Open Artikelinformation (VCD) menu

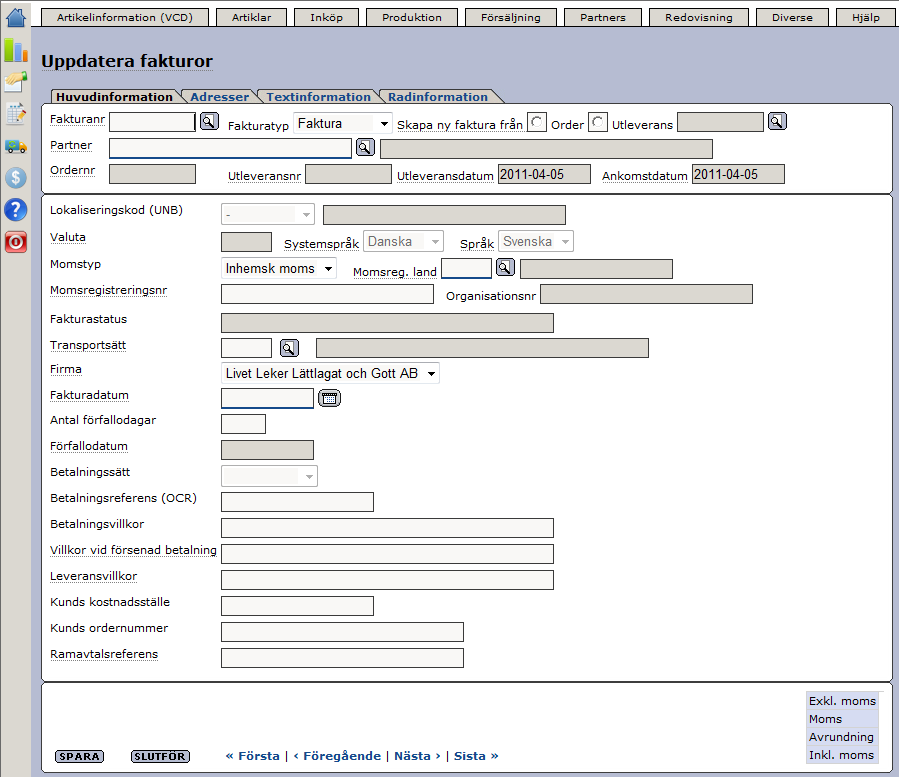(125, 17)
